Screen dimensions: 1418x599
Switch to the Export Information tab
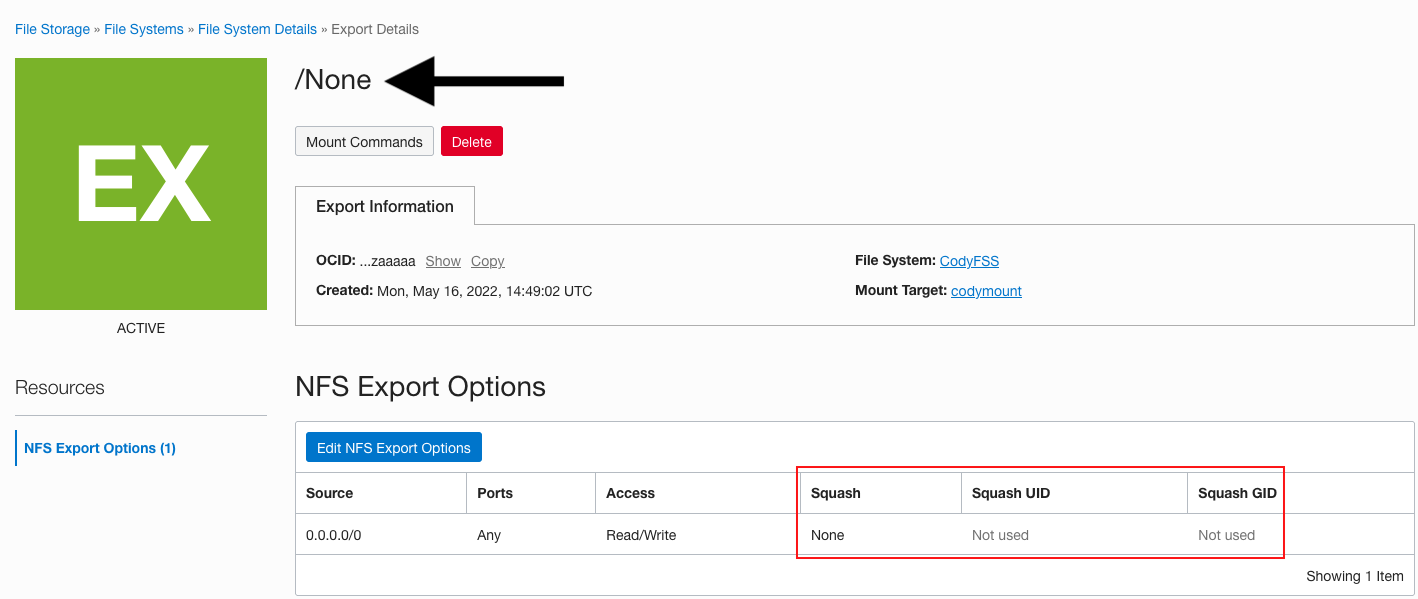tap(386, 206)
